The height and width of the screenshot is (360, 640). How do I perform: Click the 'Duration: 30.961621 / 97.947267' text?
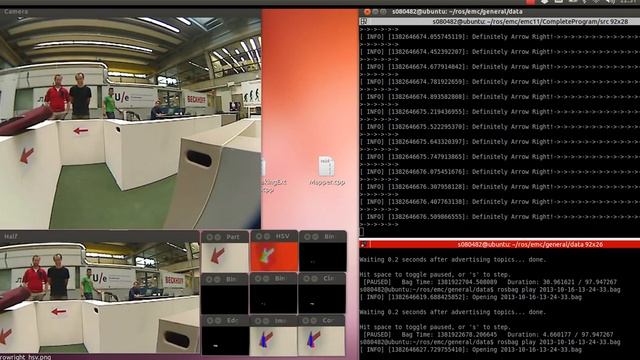(x=562, y=282)
